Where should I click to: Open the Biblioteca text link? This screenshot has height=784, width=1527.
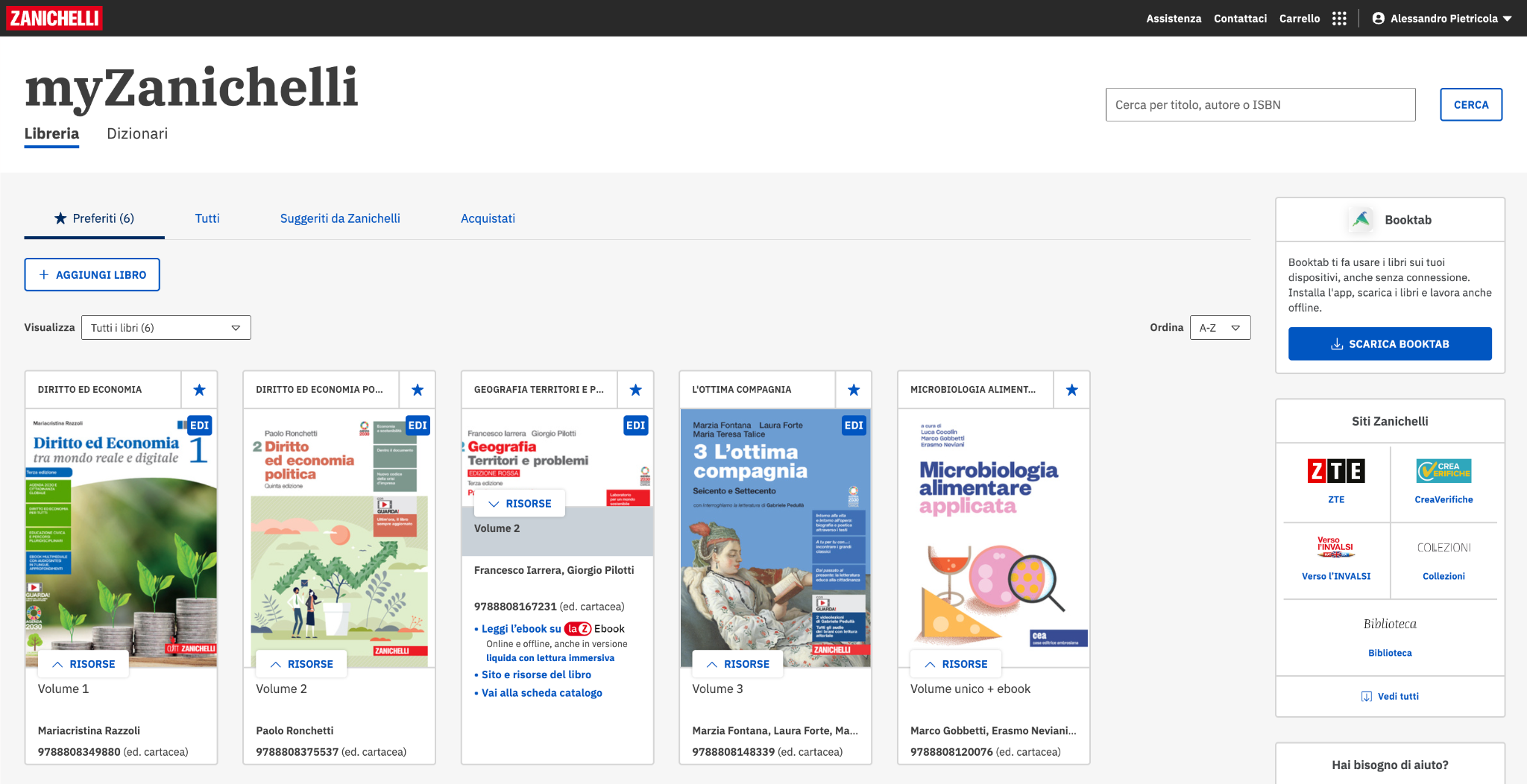click(x=1390, y=653)
